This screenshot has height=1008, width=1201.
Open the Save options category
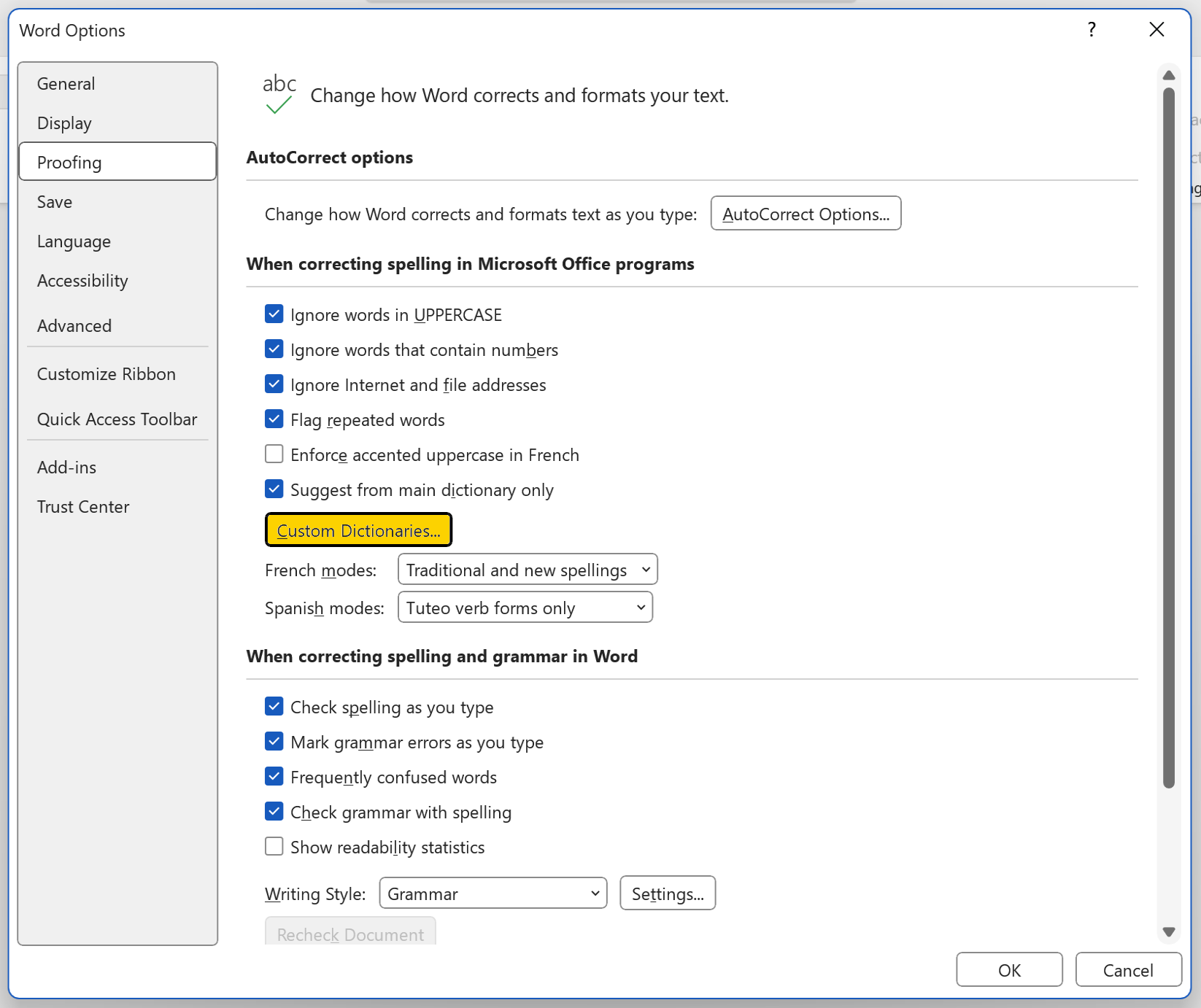click(117, 202)
